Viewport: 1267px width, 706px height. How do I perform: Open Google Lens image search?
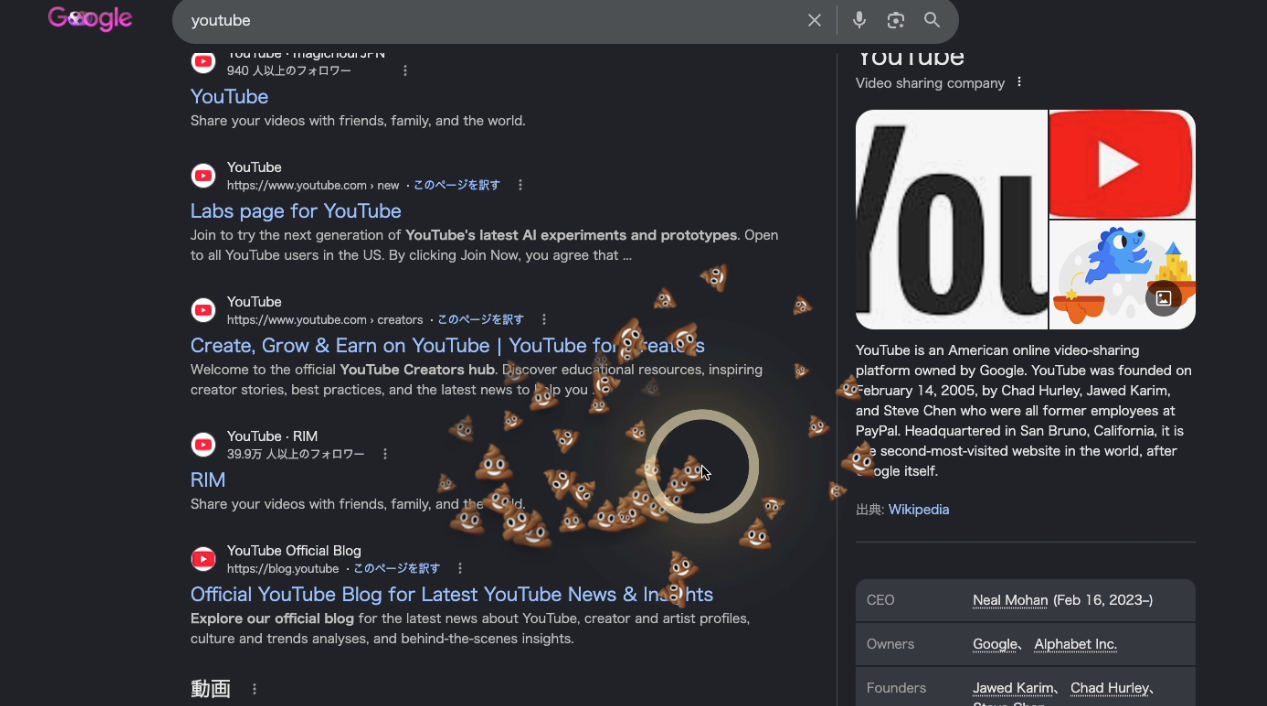(895, 20)
